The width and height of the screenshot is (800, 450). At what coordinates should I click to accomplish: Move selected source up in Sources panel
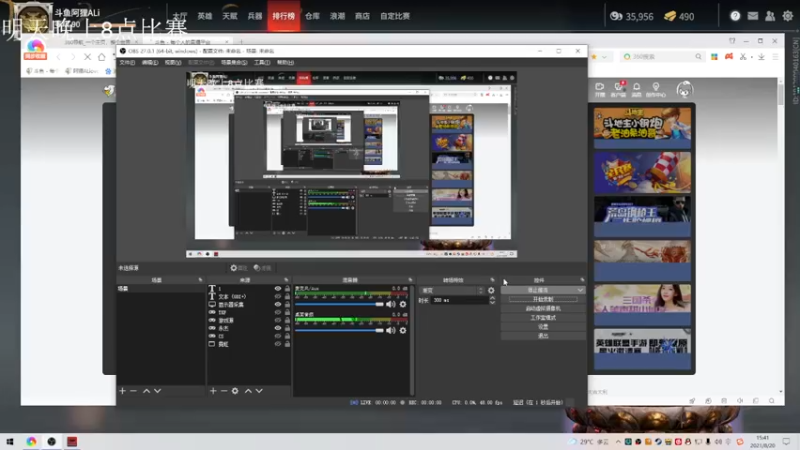point(248,391)
